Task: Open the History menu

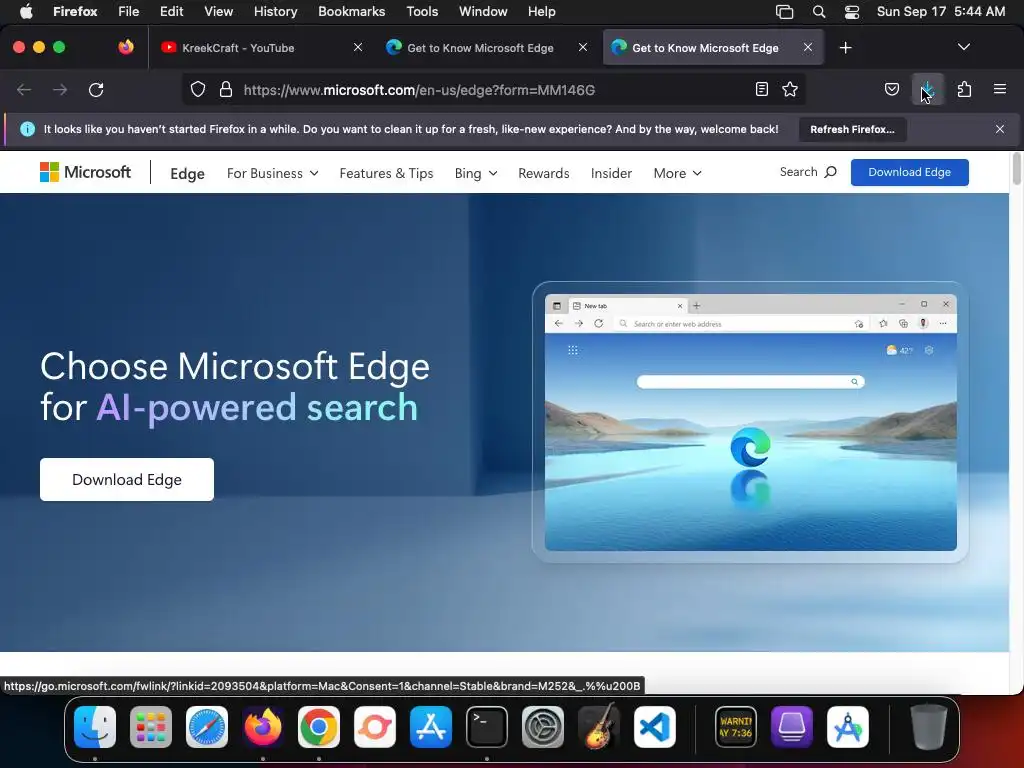Action: click(x=275, y=12)
